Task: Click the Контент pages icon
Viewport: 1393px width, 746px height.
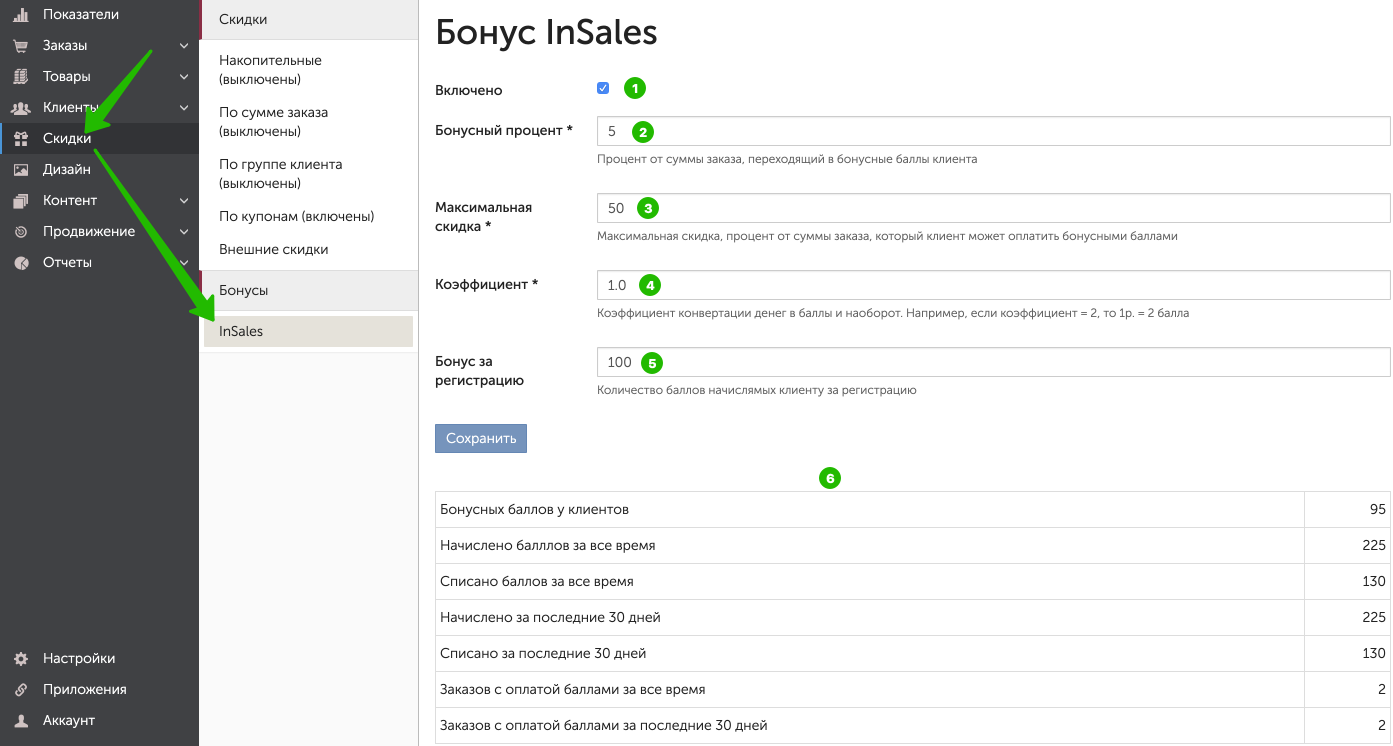Action: pyautogui.click(x=21, y=200)
